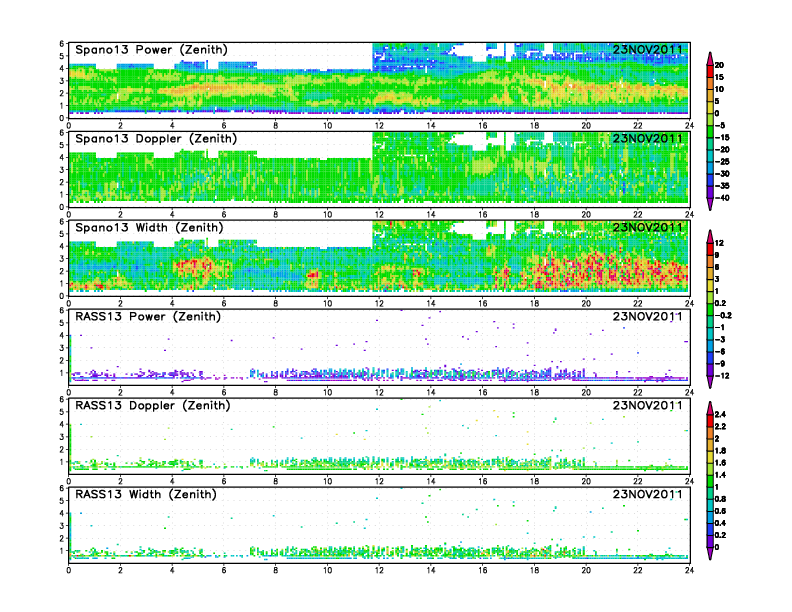Click the -35 label on the top colorbar

click(x=722, y=186)
